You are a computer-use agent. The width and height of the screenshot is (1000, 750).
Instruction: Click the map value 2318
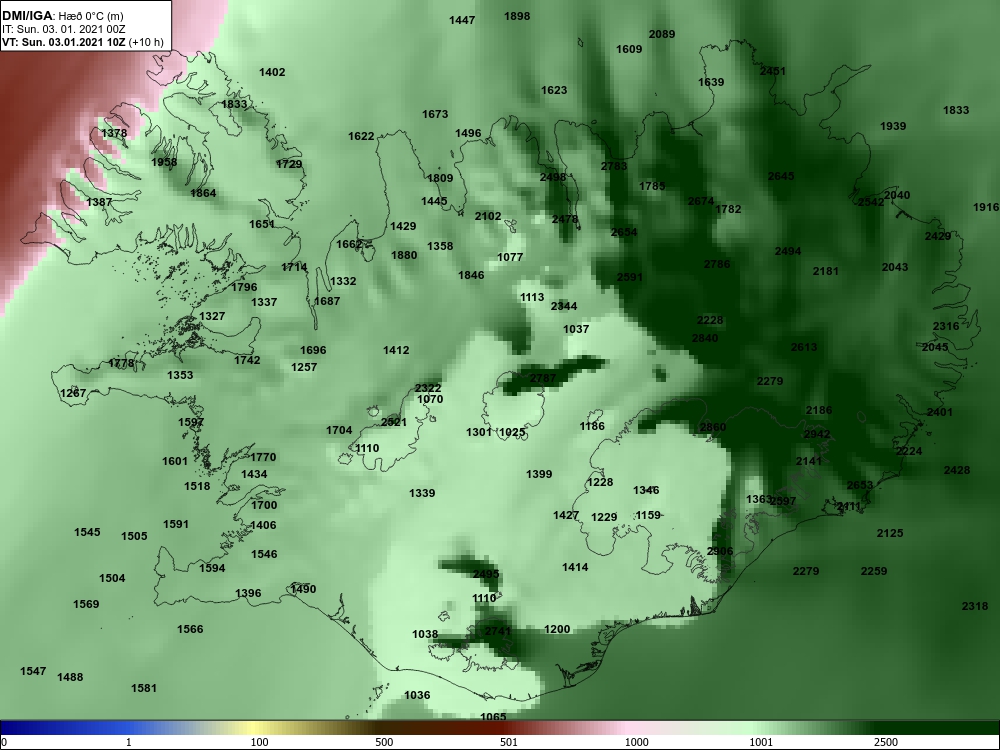point(974,607)
